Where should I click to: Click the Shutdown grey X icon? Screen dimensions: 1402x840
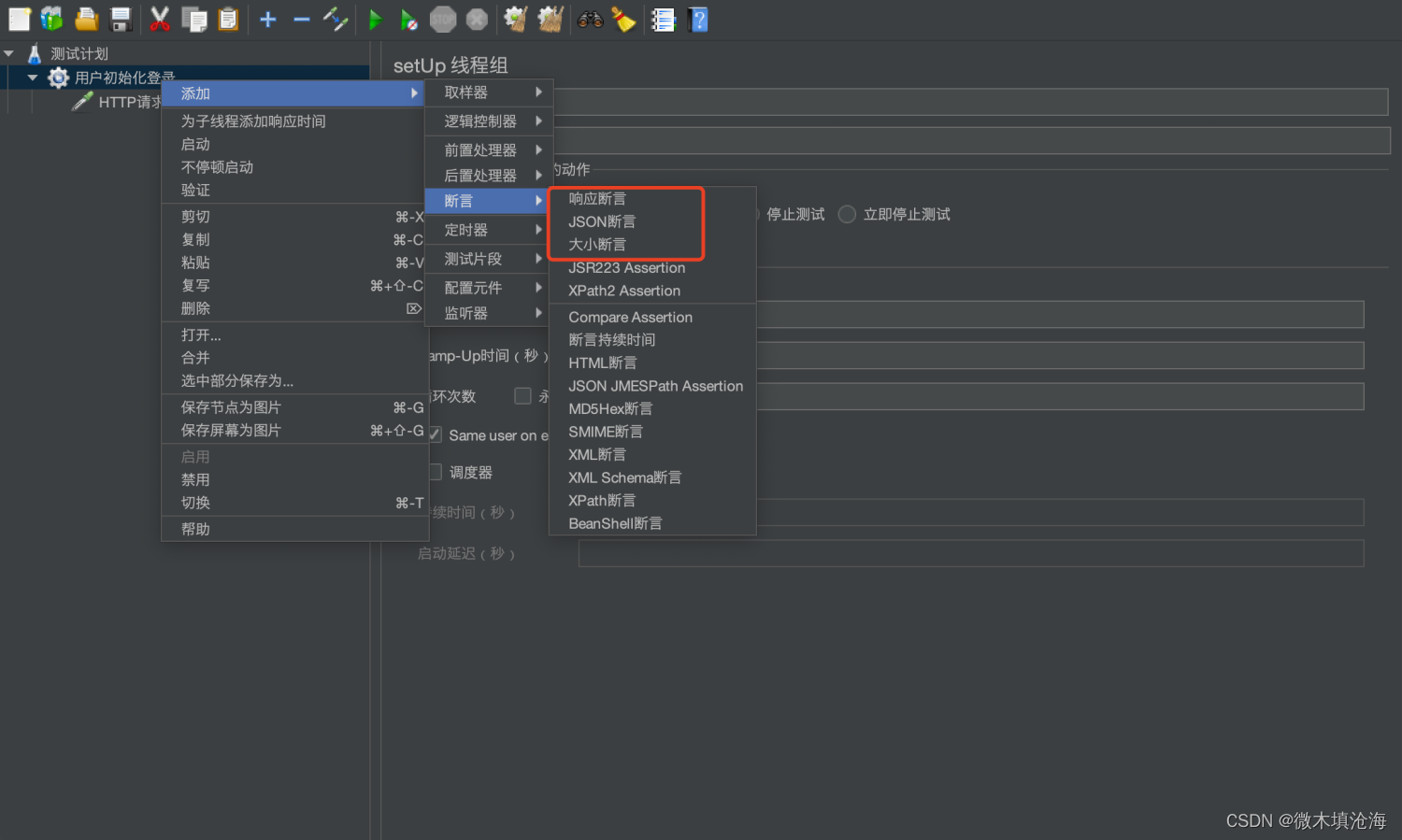[477, 19]
